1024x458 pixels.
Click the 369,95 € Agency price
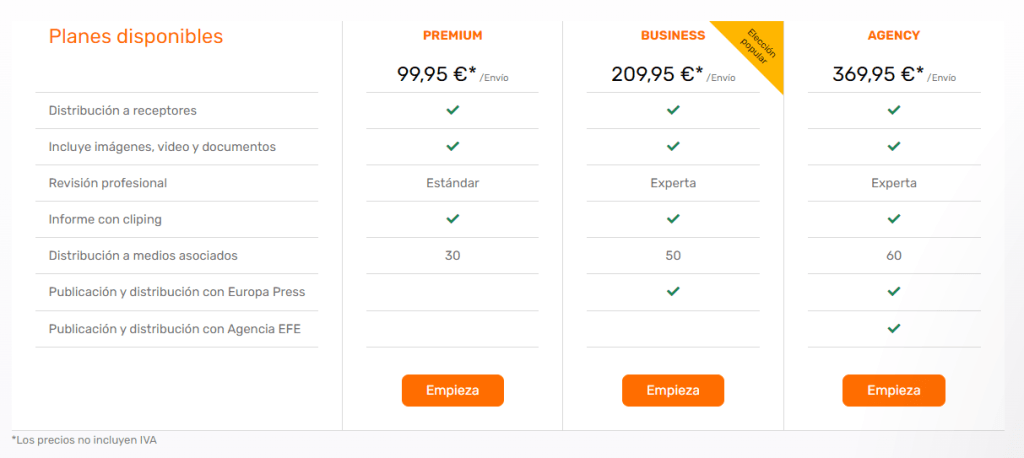click(x=878, y=74)
